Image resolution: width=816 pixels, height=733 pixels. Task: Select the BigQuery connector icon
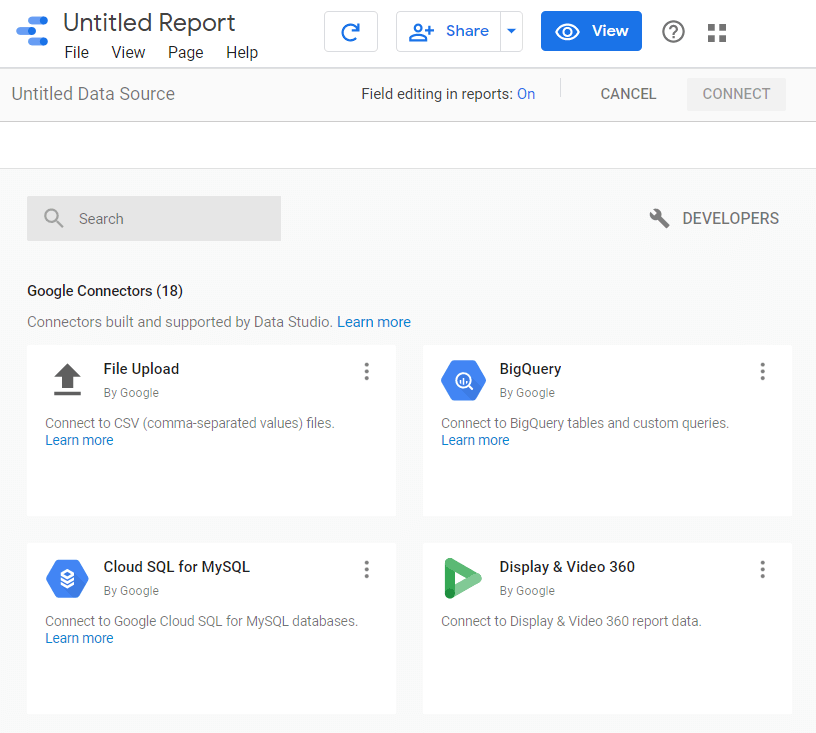463,380
